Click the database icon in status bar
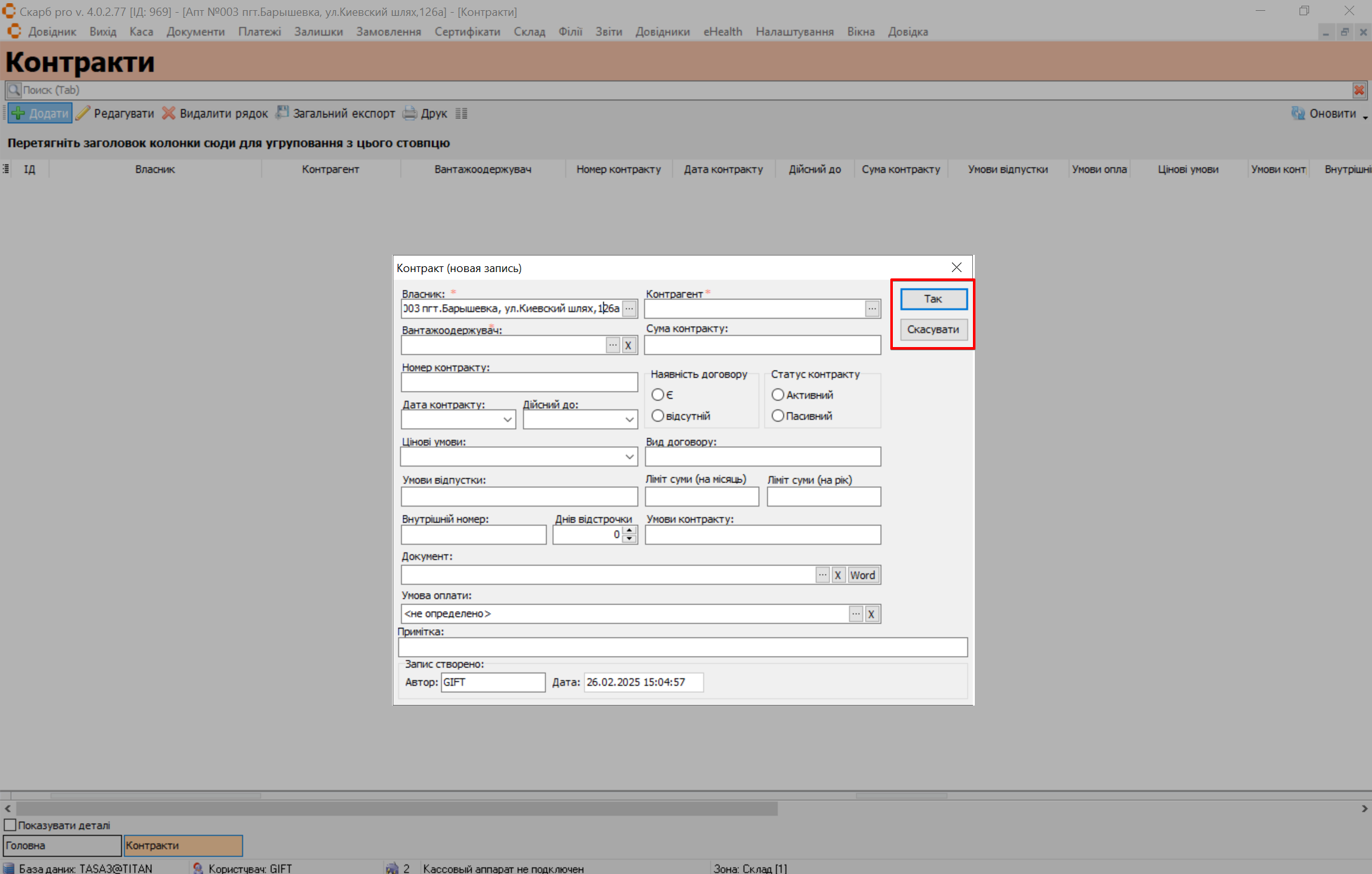 tap(8, 868)
